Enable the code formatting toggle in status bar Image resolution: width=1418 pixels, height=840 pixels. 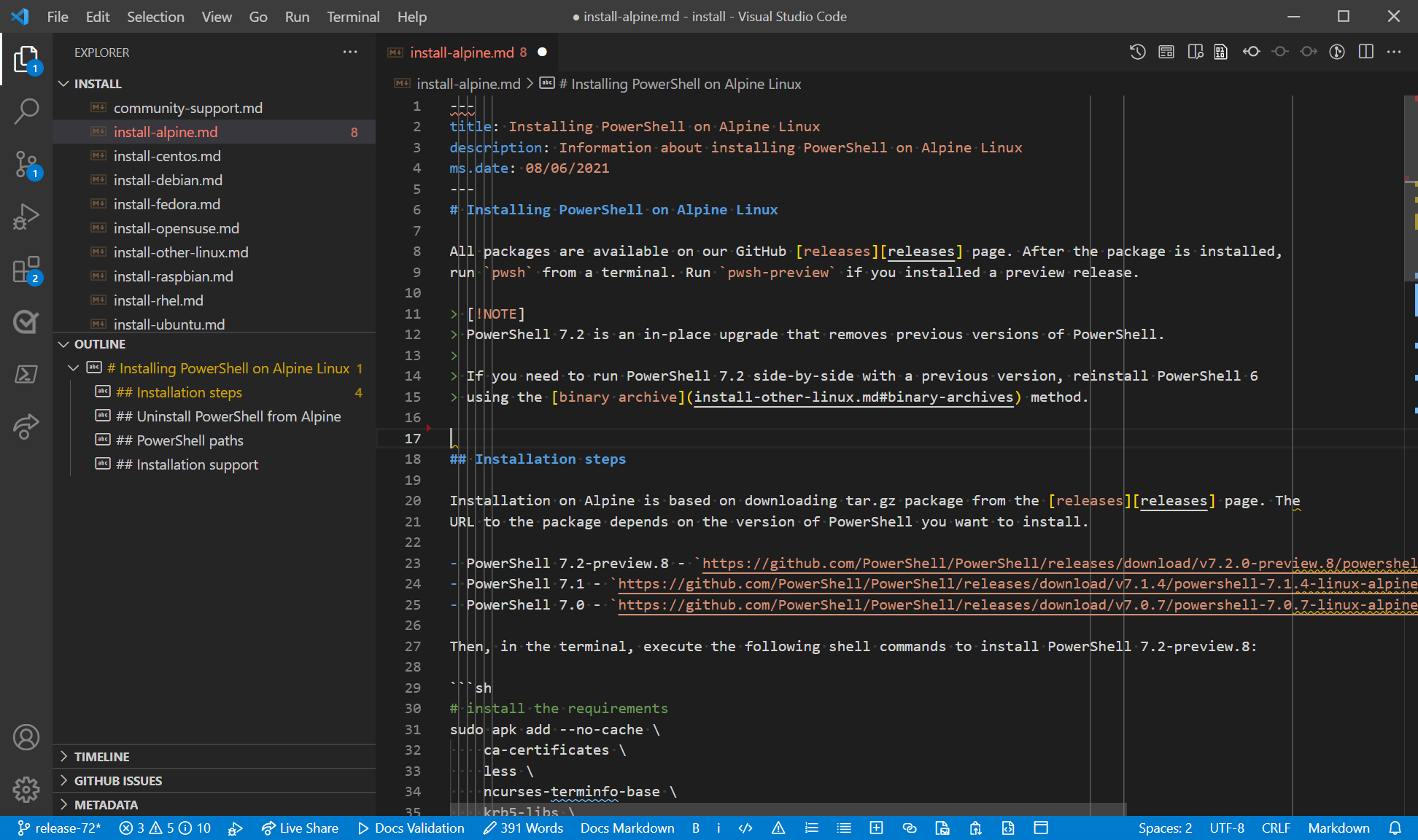point(745,828)
